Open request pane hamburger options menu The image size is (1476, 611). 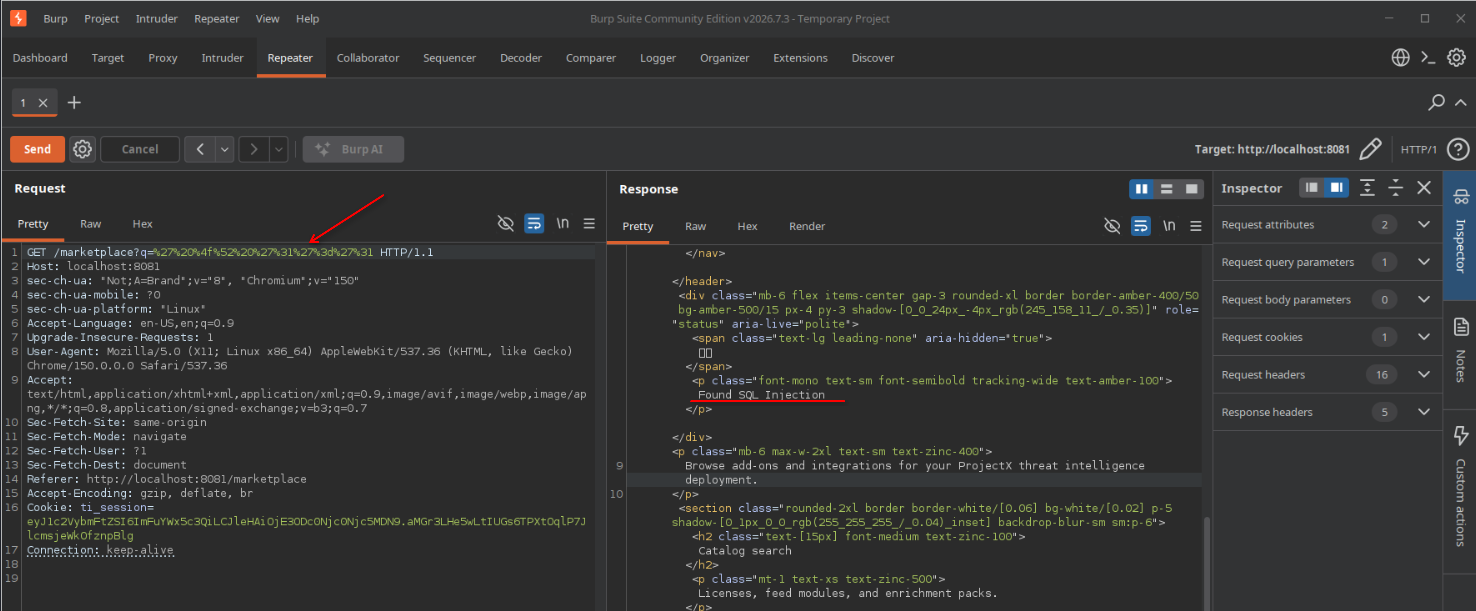pyautogui.click(x=589, y=224)
